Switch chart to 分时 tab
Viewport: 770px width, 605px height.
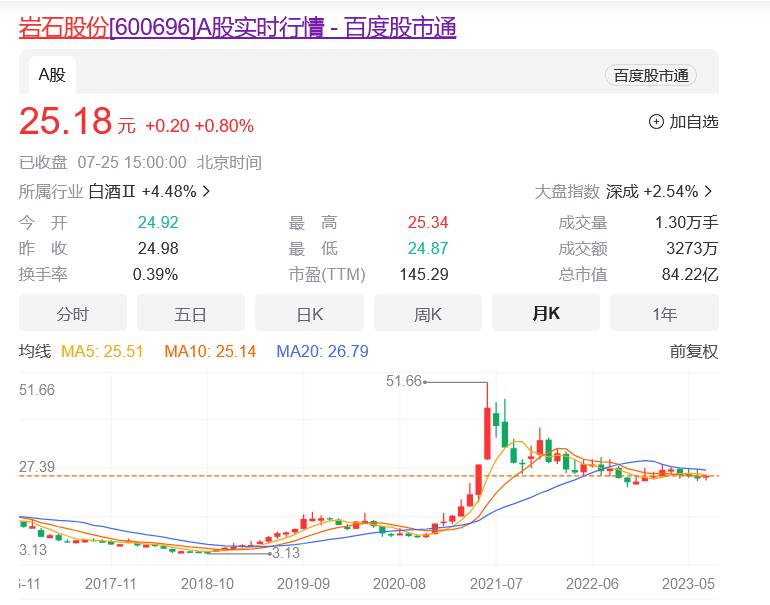73,313
